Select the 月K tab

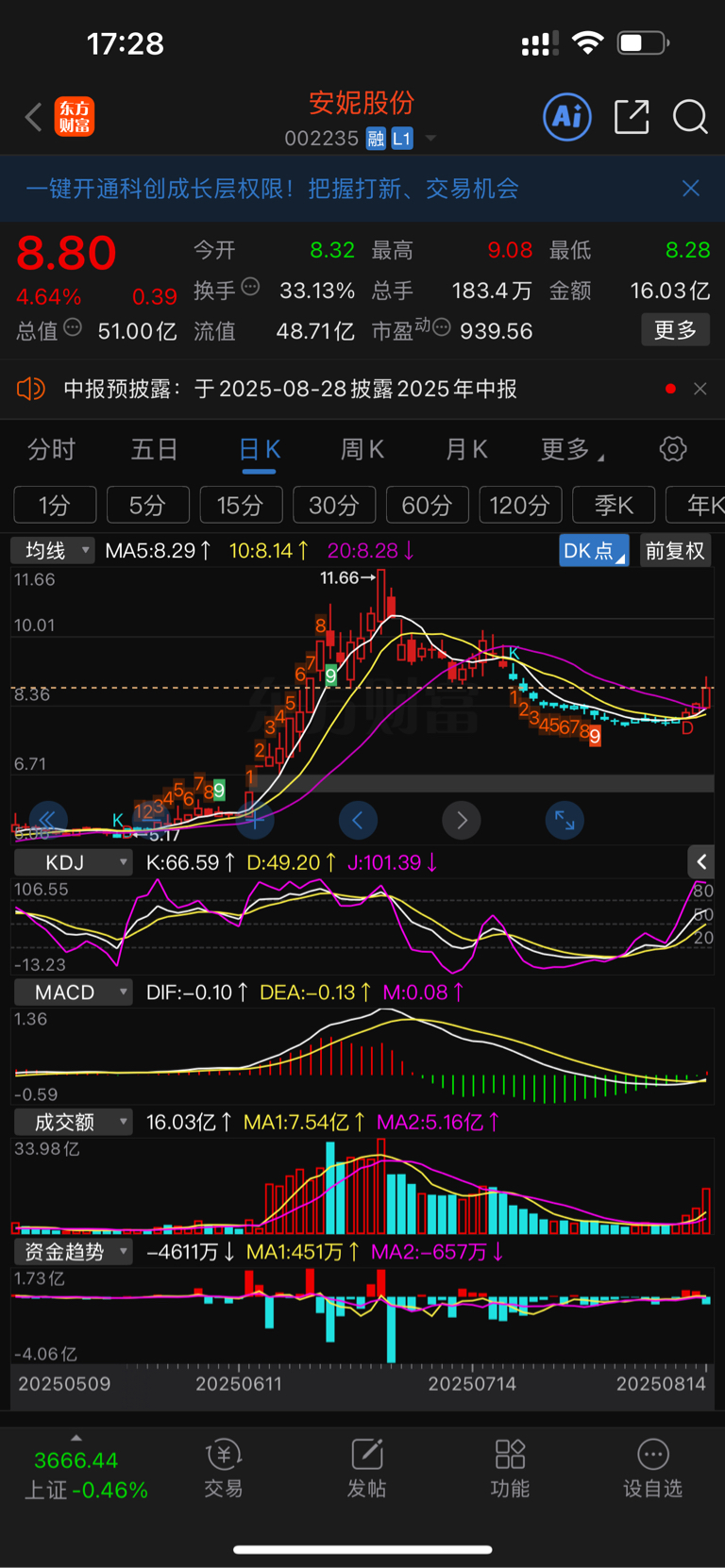[x=466, y=449]
